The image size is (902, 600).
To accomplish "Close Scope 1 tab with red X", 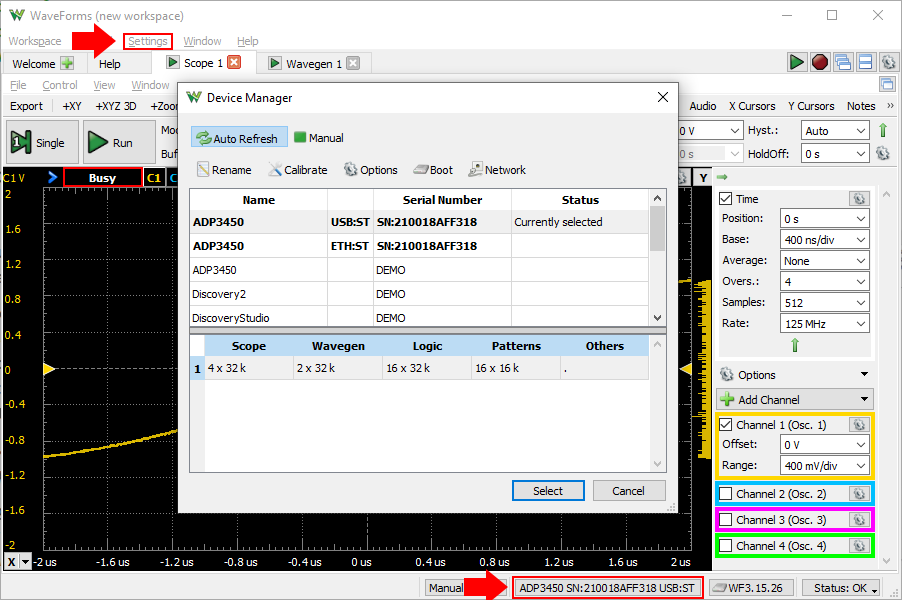I will coord(234,62).
